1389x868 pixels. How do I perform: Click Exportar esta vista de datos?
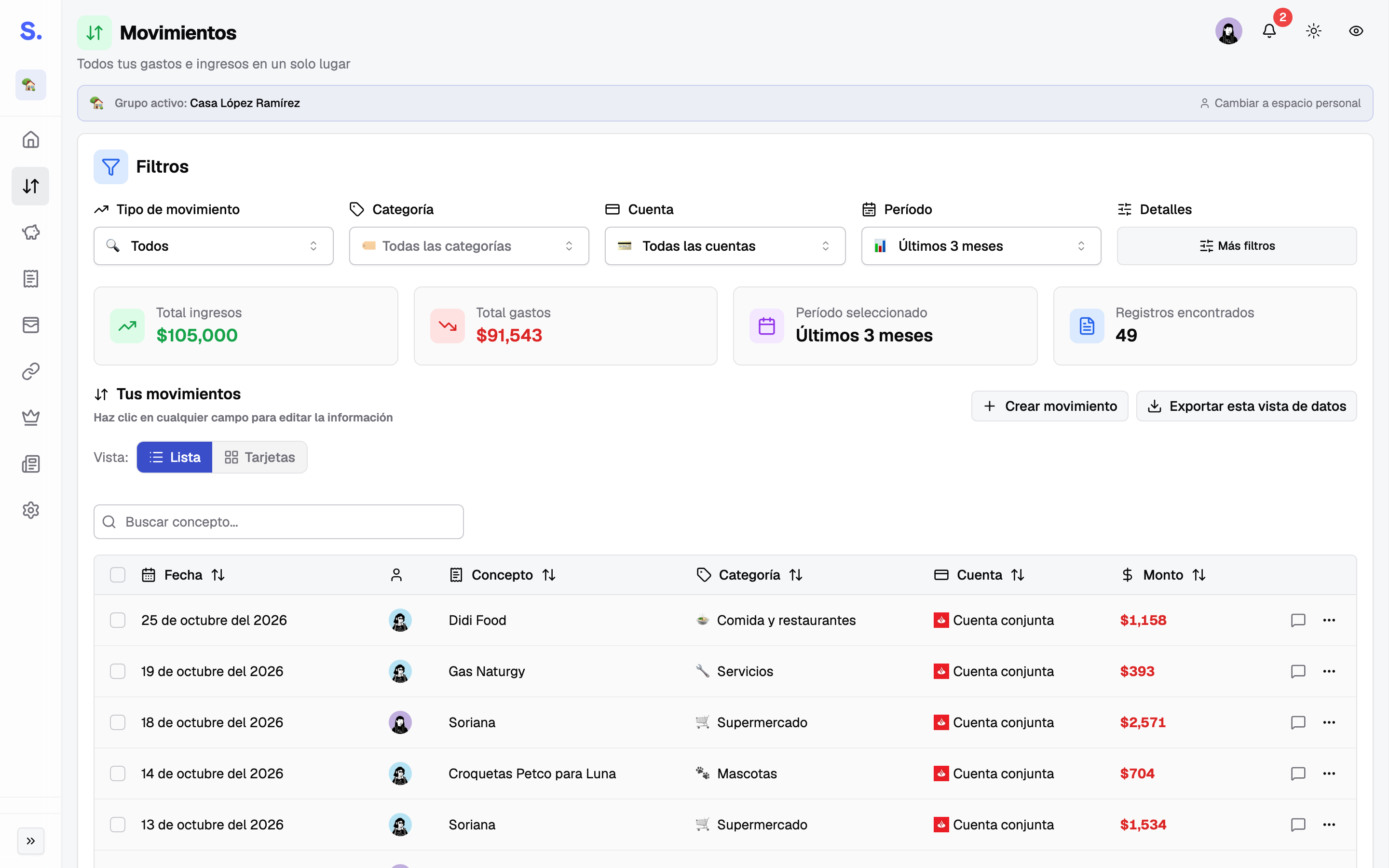(x=1246, y=406)
